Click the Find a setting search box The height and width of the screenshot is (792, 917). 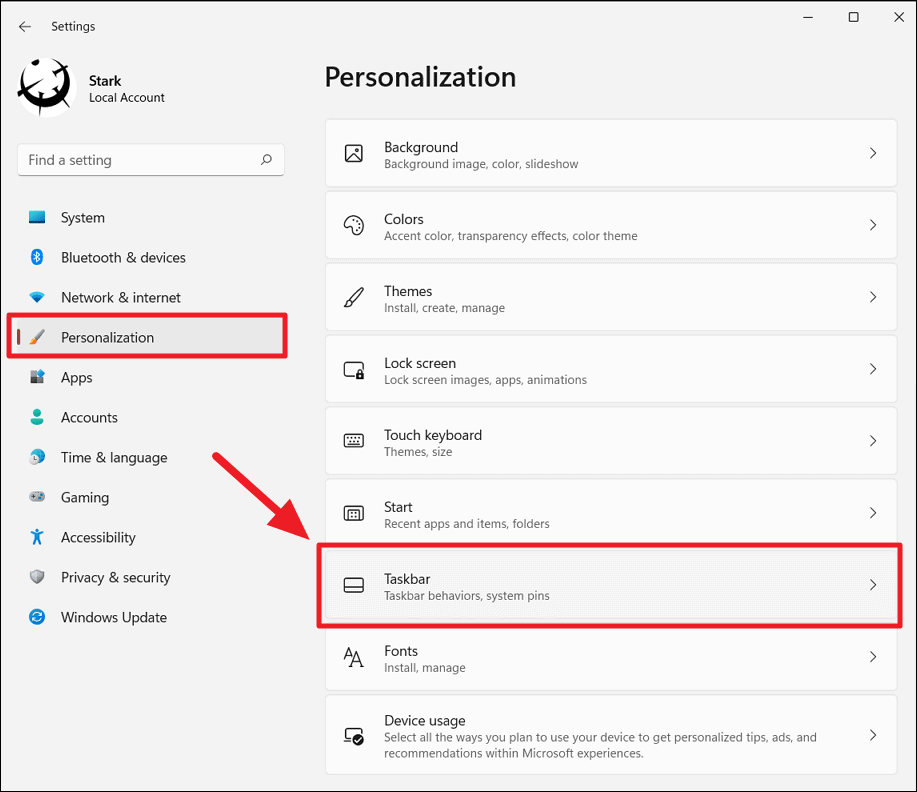click(x=151, y=160)
